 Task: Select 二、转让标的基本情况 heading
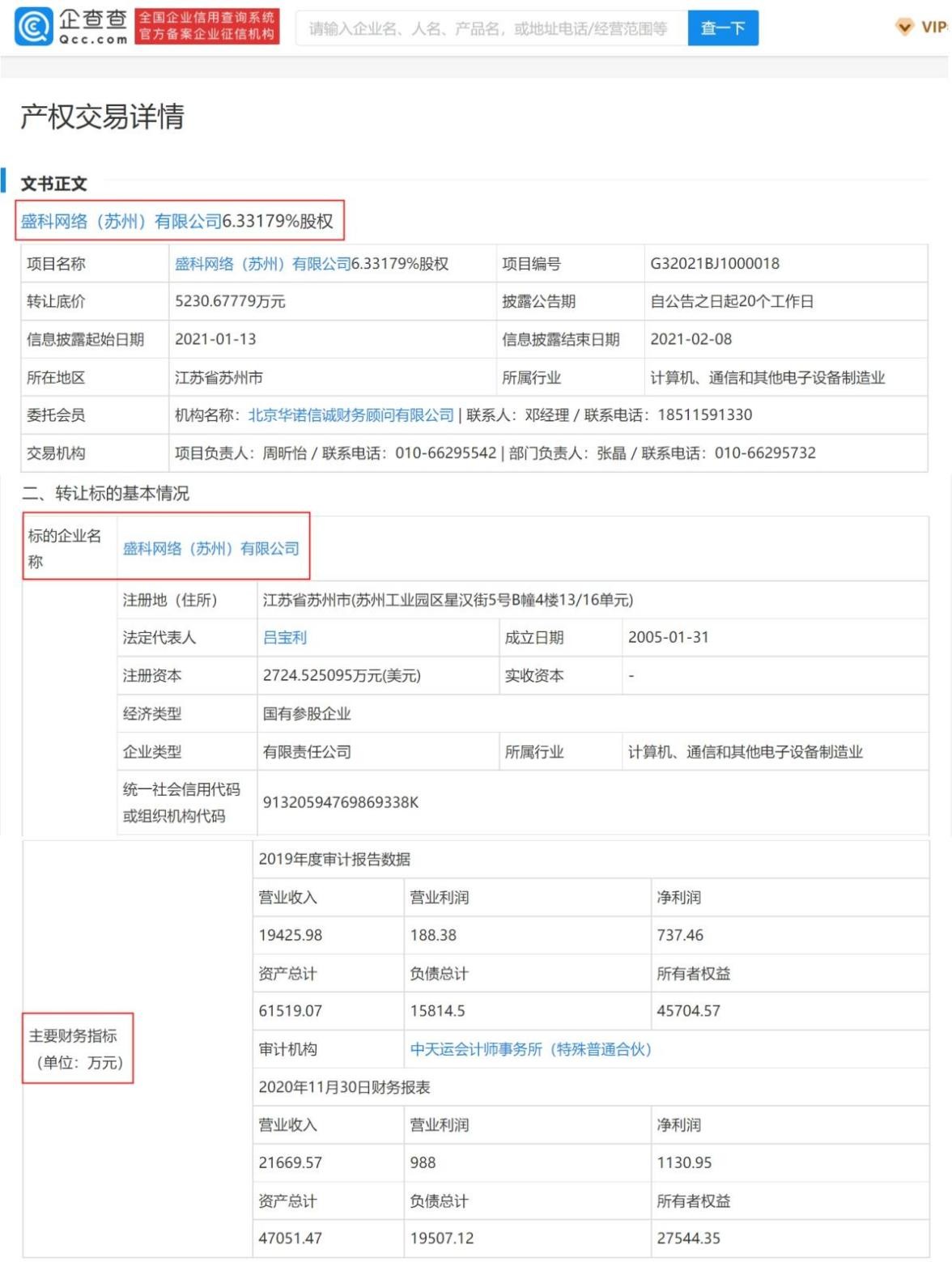tap(105, 493)
